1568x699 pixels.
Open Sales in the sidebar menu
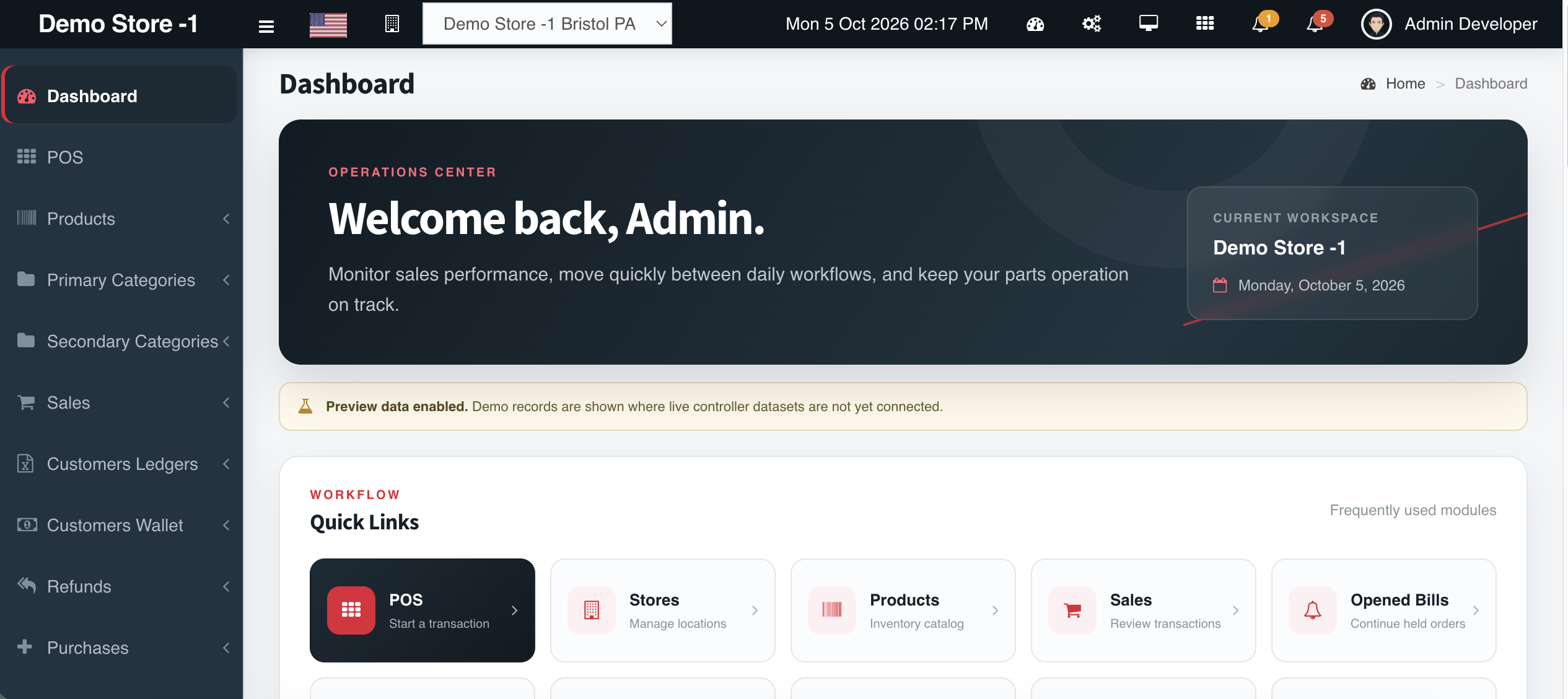coord(120,402)
